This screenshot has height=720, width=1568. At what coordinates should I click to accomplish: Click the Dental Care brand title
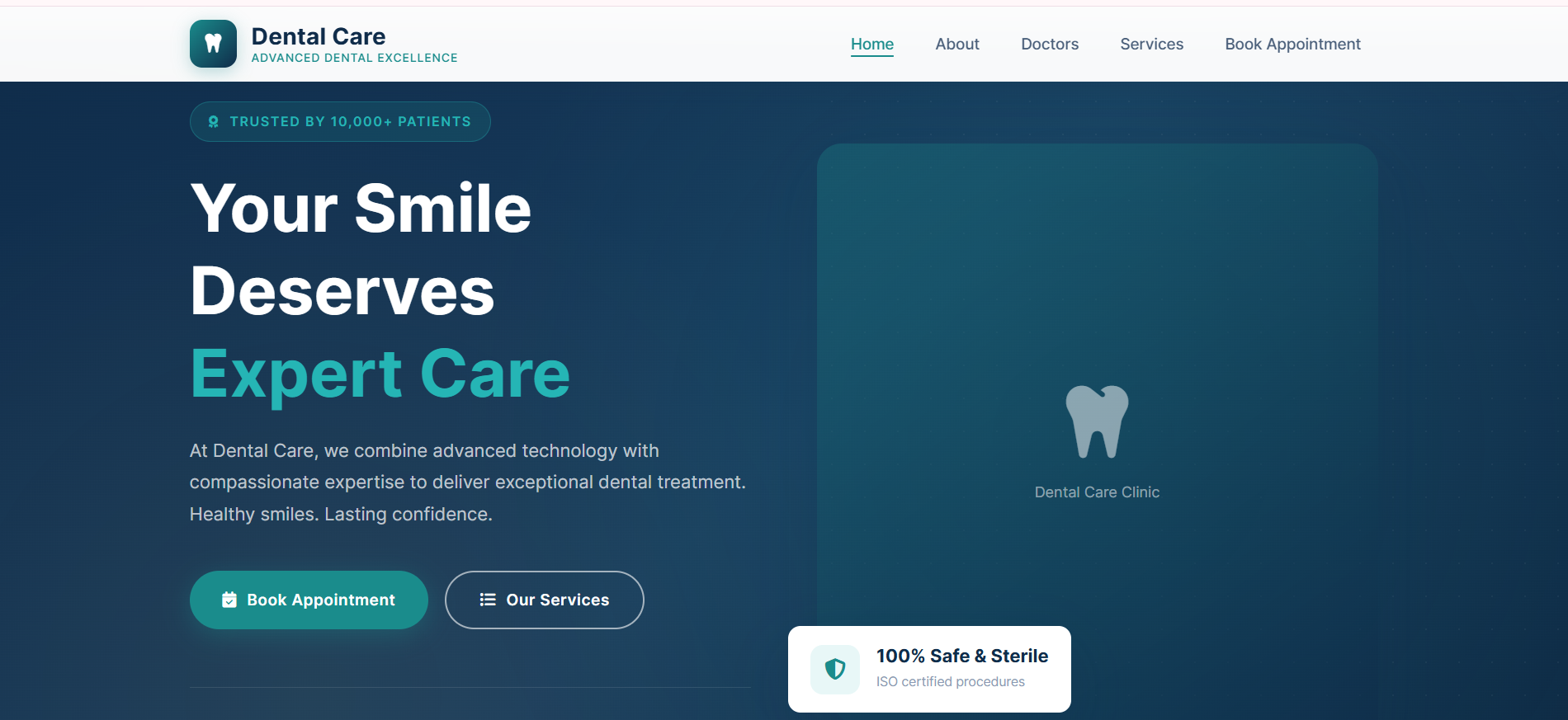coord(319,36)
